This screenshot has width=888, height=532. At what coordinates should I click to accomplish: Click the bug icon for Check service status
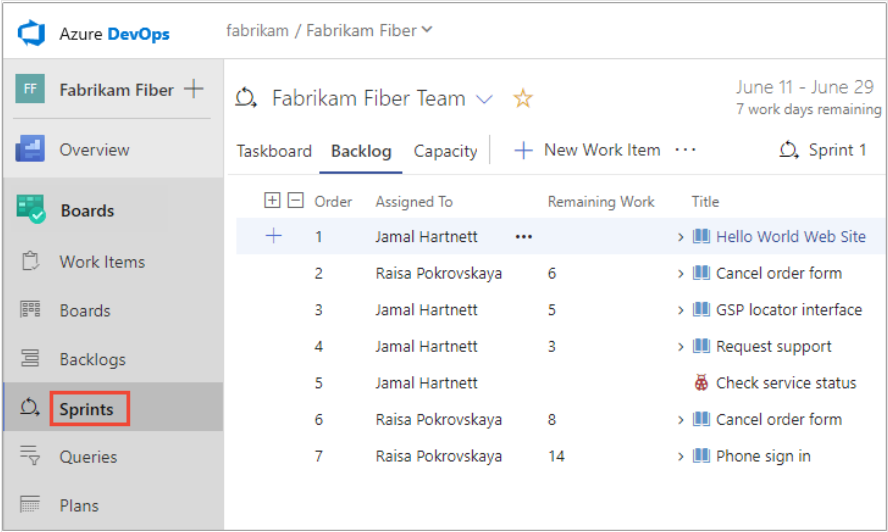(x=701, y=383)
